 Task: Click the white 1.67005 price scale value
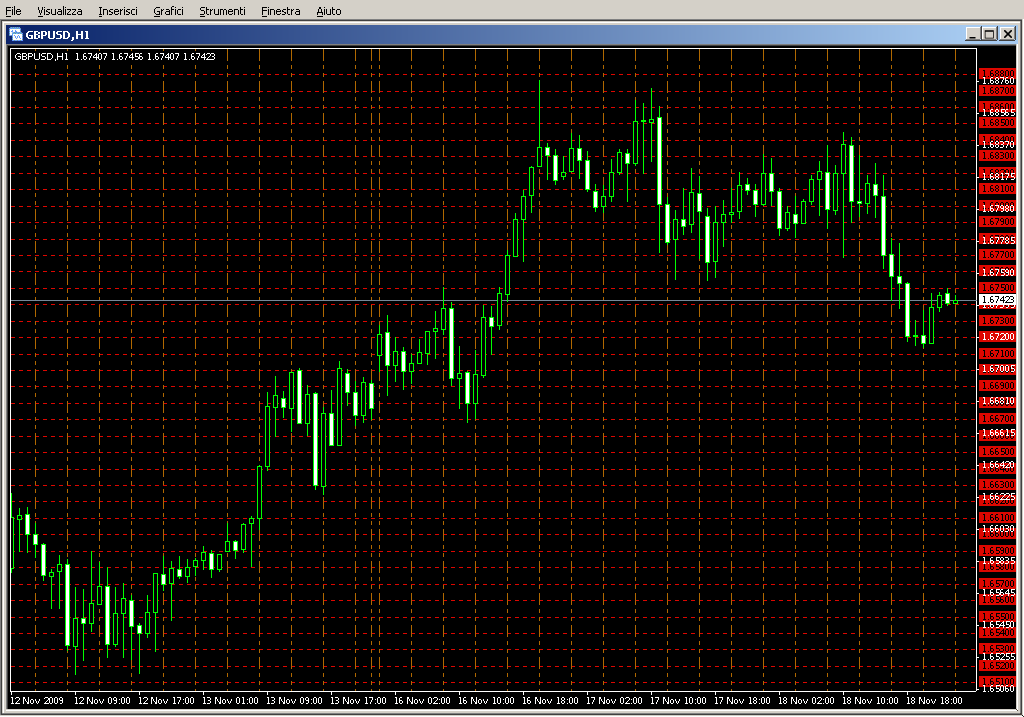point(998,369)
